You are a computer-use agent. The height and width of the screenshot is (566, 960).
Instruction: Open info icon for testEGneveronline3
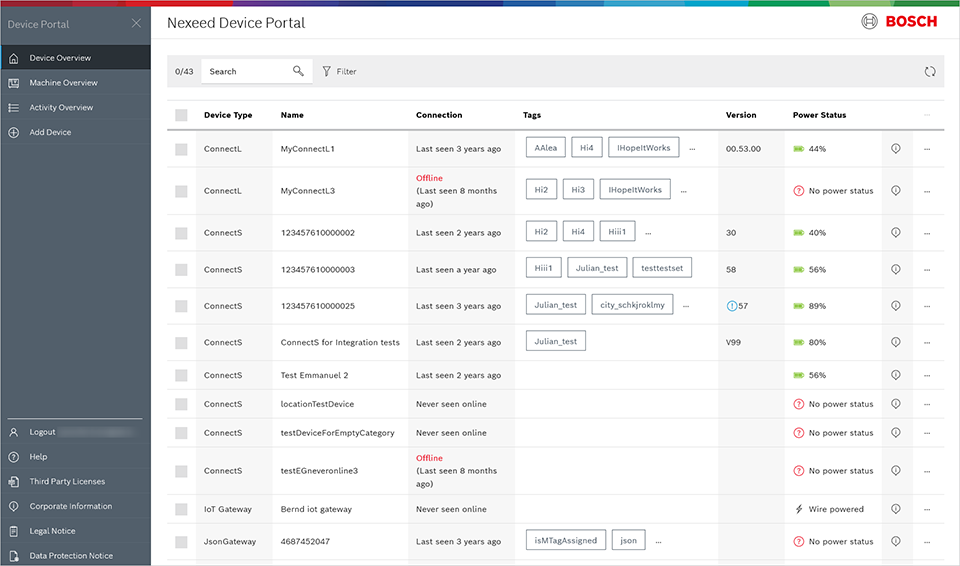(x=896, y=470)
